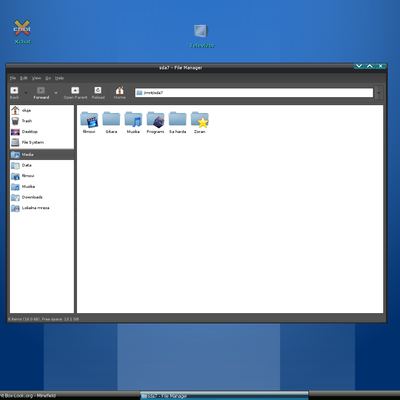The width and height of the screenshot is (400, 400).
Task: Expand the location bar history dropdown
Action: [x=379, y=93]
